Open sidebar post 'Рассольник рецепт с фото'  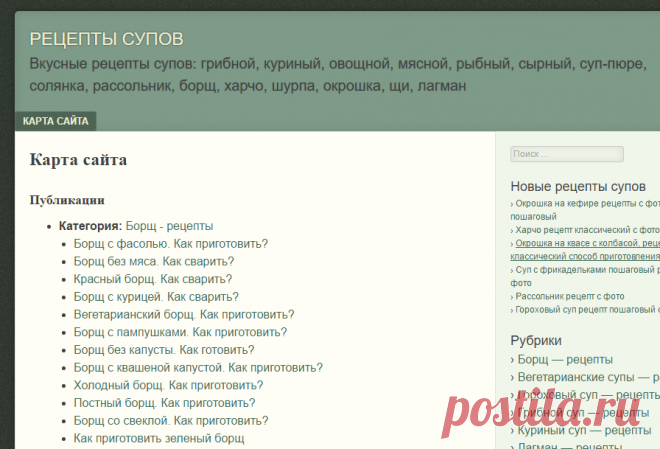(570, 297)
